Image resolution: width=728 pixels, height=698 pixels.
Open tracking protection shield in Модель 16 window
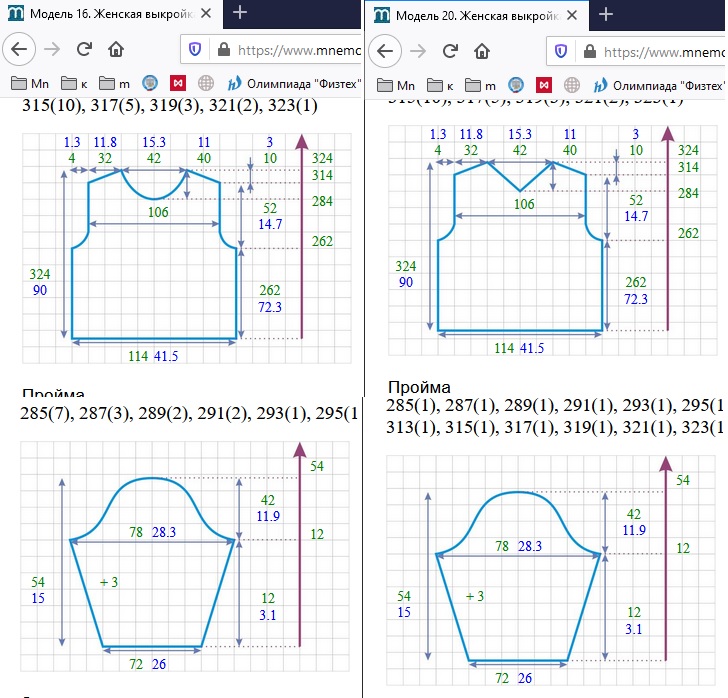point(196,49)
